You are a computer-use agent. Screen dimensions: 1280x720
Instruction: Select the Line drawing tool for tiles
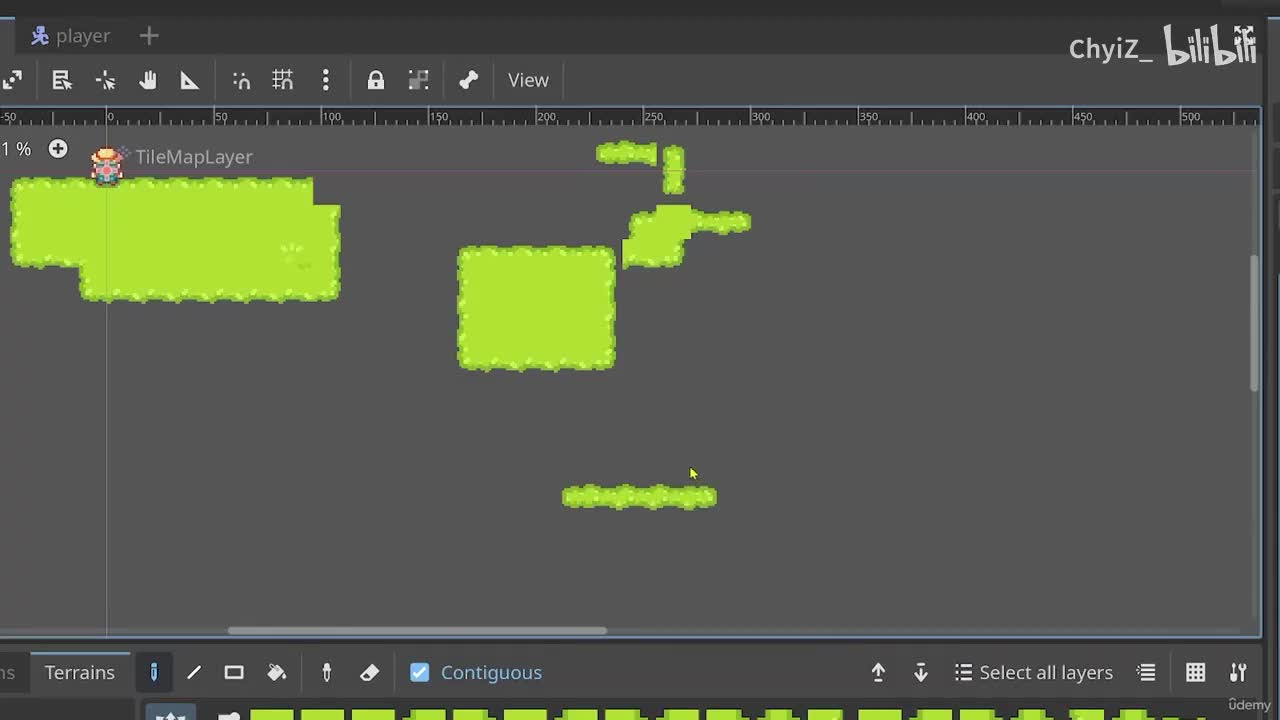[x=194, y=672]
